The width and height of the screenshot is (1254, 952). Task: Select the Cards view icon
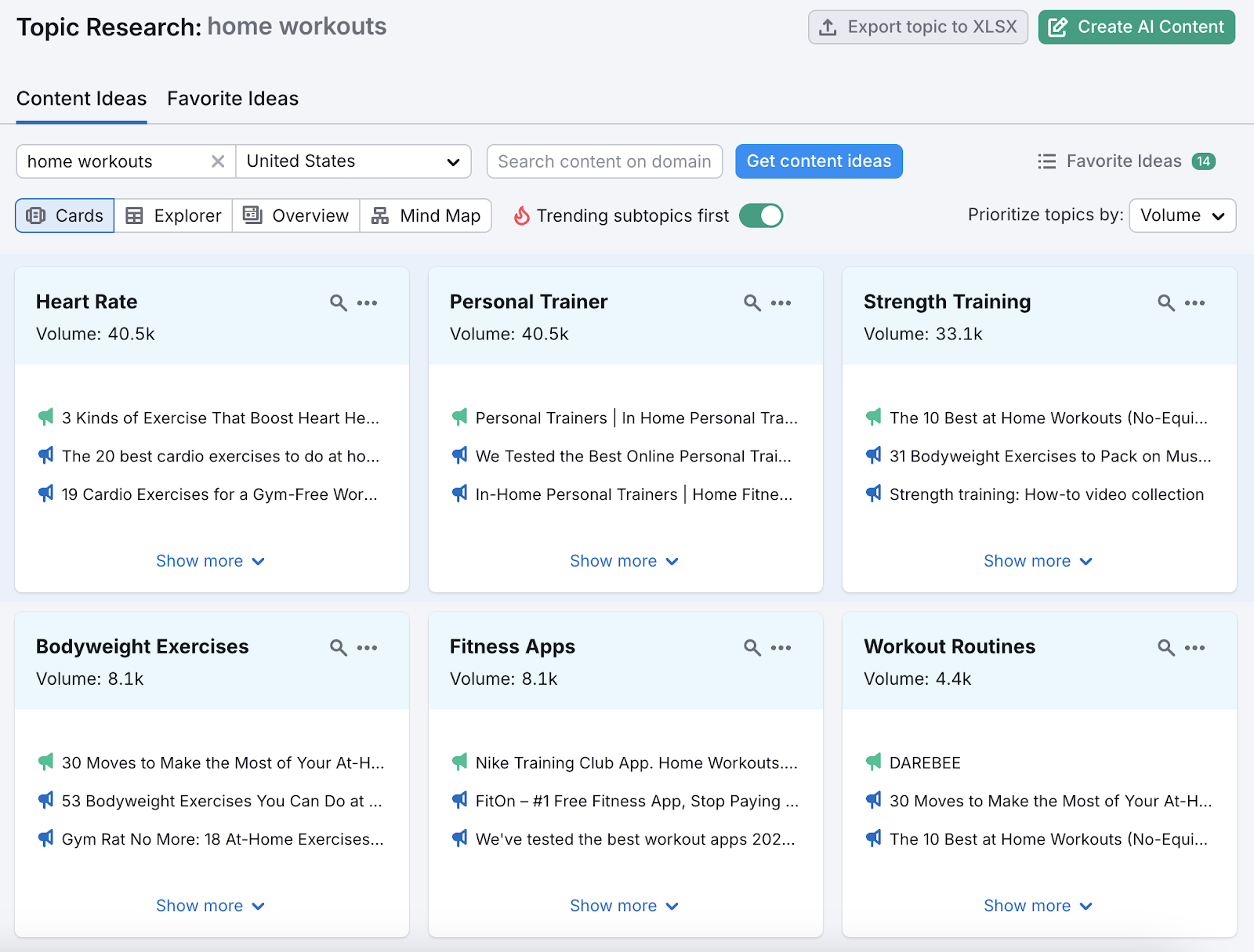64,215
